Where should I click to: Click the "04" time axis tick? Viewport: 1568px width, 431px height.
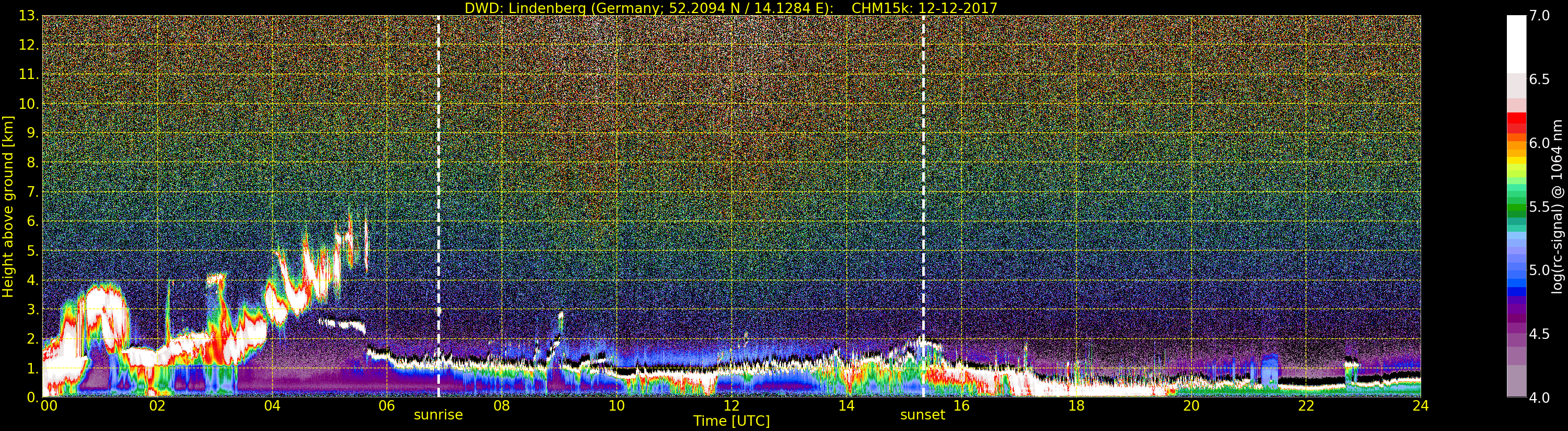(x=272, y=406)
